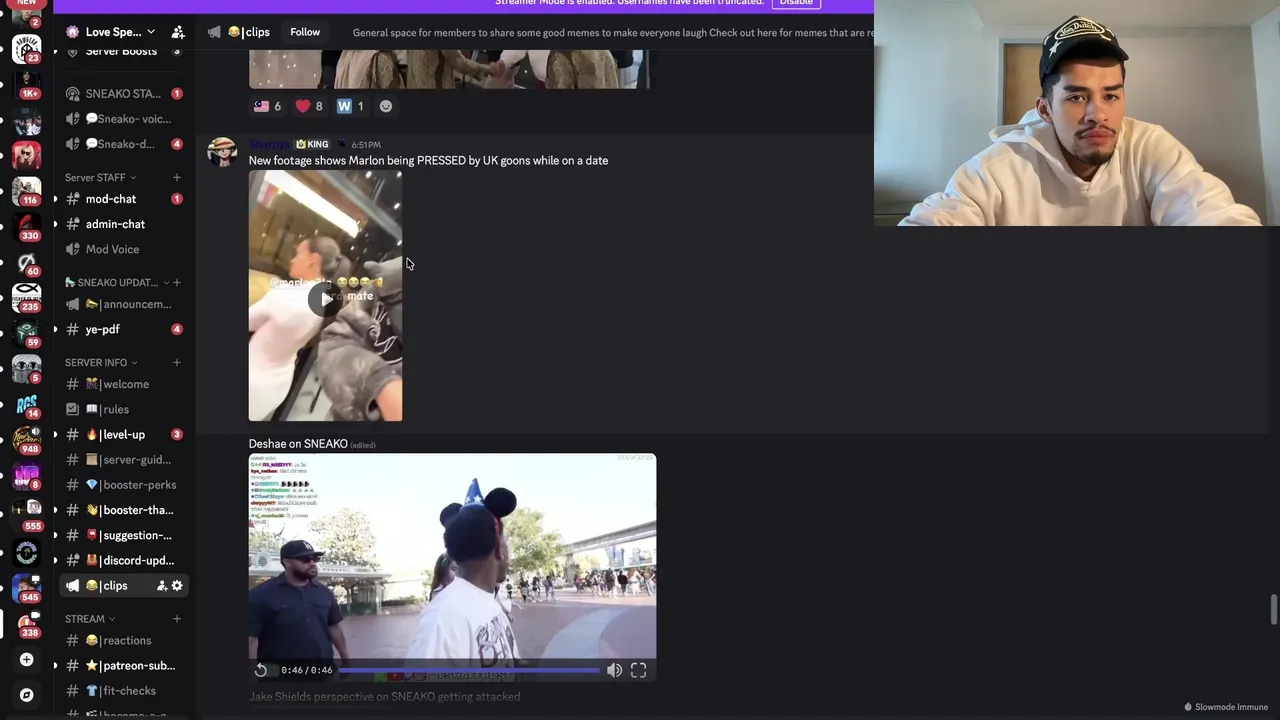Image resolution: width=1280 pixels, height=720 pixels.
Task: Join the Mod Voice channel
Action: 124,249
